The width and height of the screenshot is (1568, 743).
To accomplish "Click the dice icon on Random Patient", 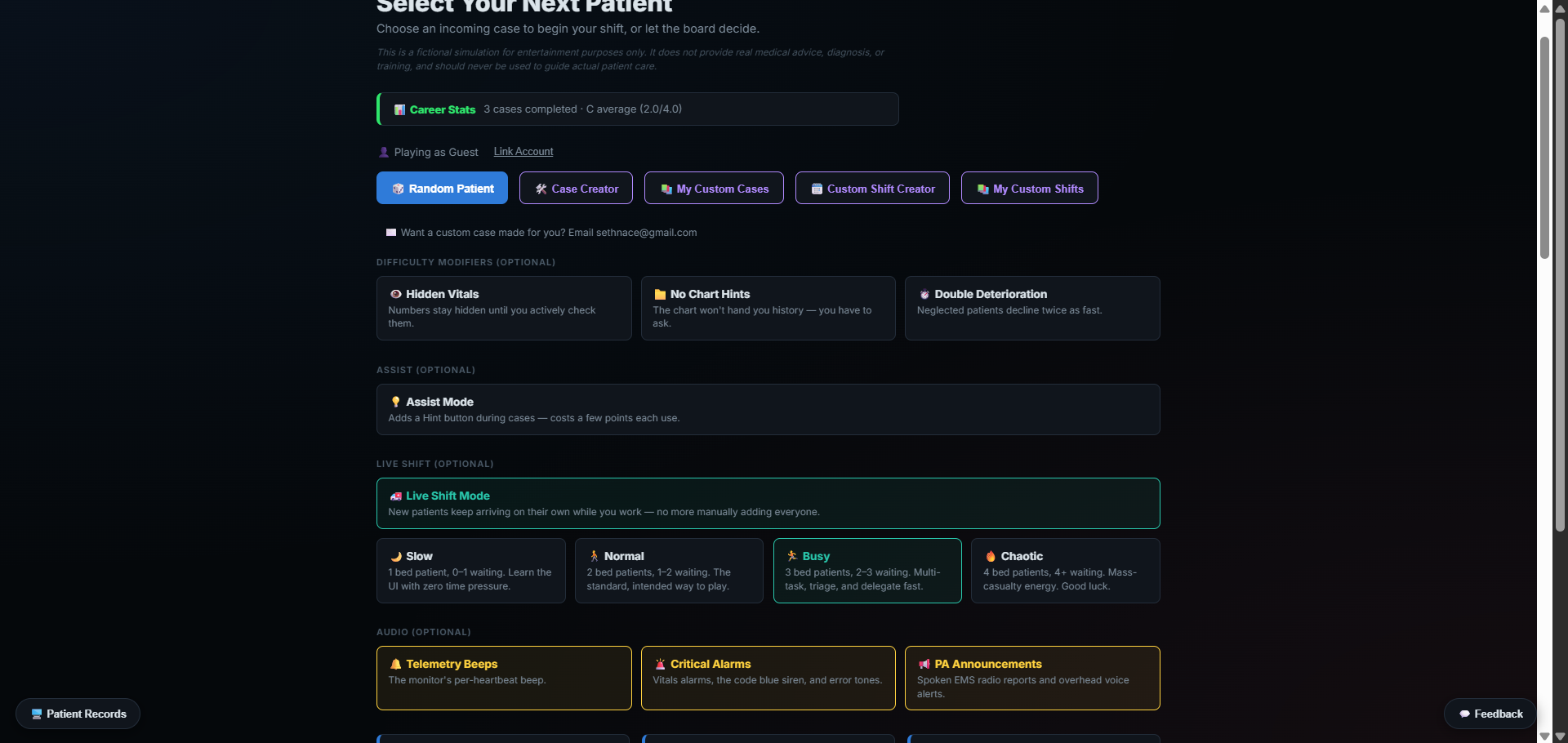I will click(398, 189).
